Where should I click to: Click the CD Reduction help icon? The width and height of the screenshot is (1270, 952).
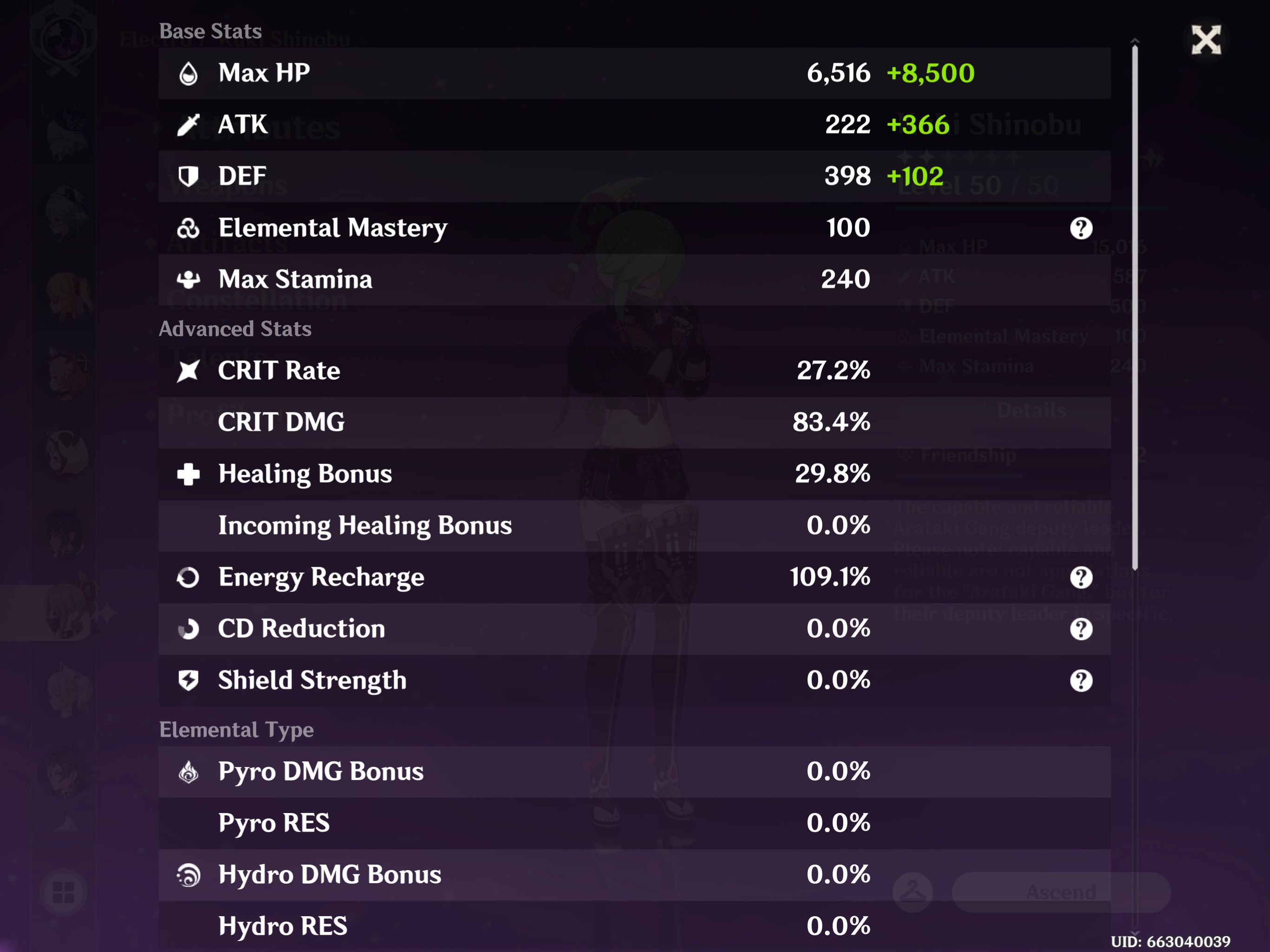click(1080, 629)
